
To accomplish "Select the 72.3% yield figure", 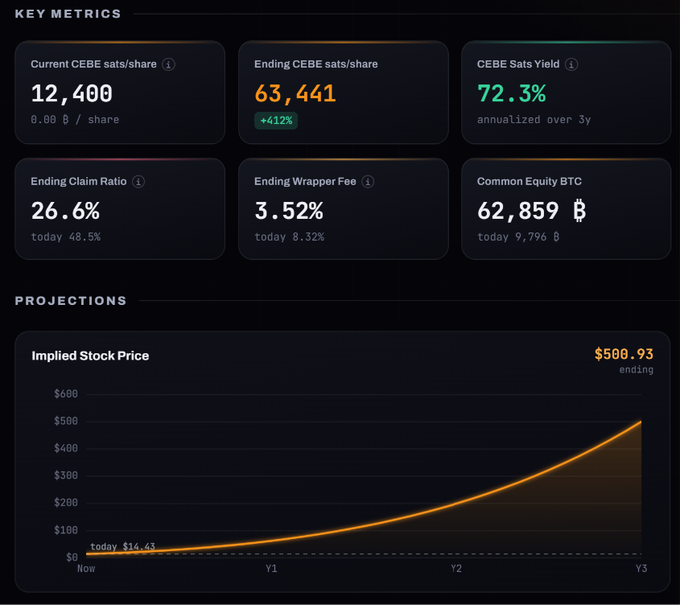I will coord(511,93).
